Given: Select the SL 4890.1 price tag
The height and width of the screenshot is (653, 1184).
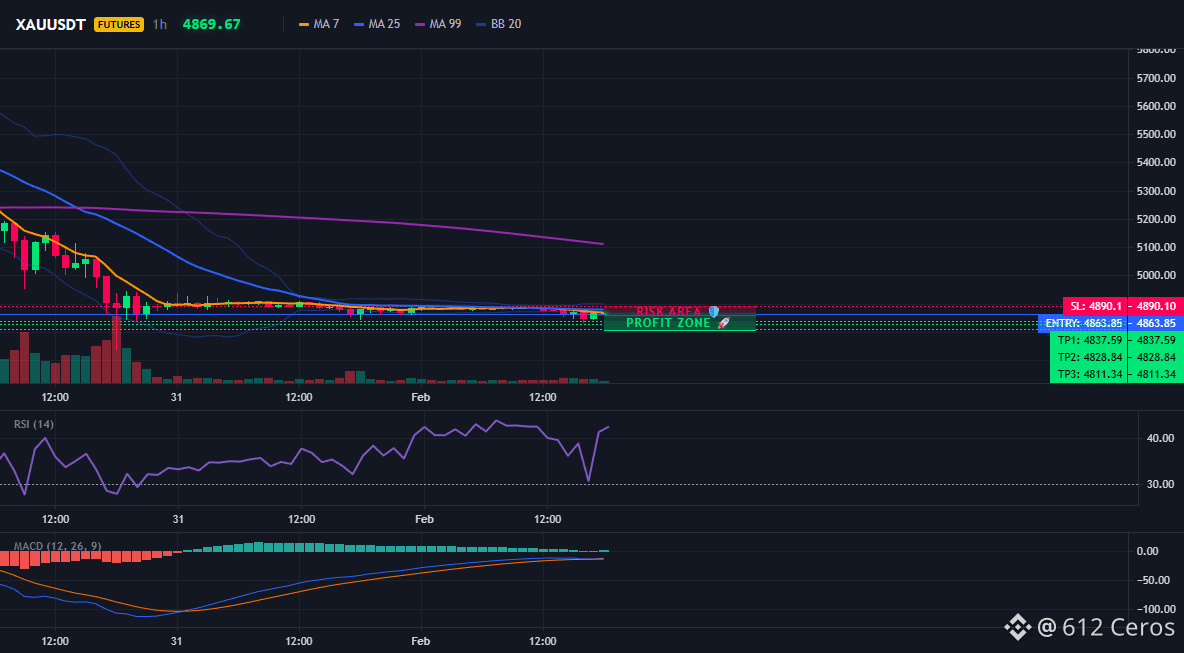Looking at the screenshot, I should tap(1094, 306).
